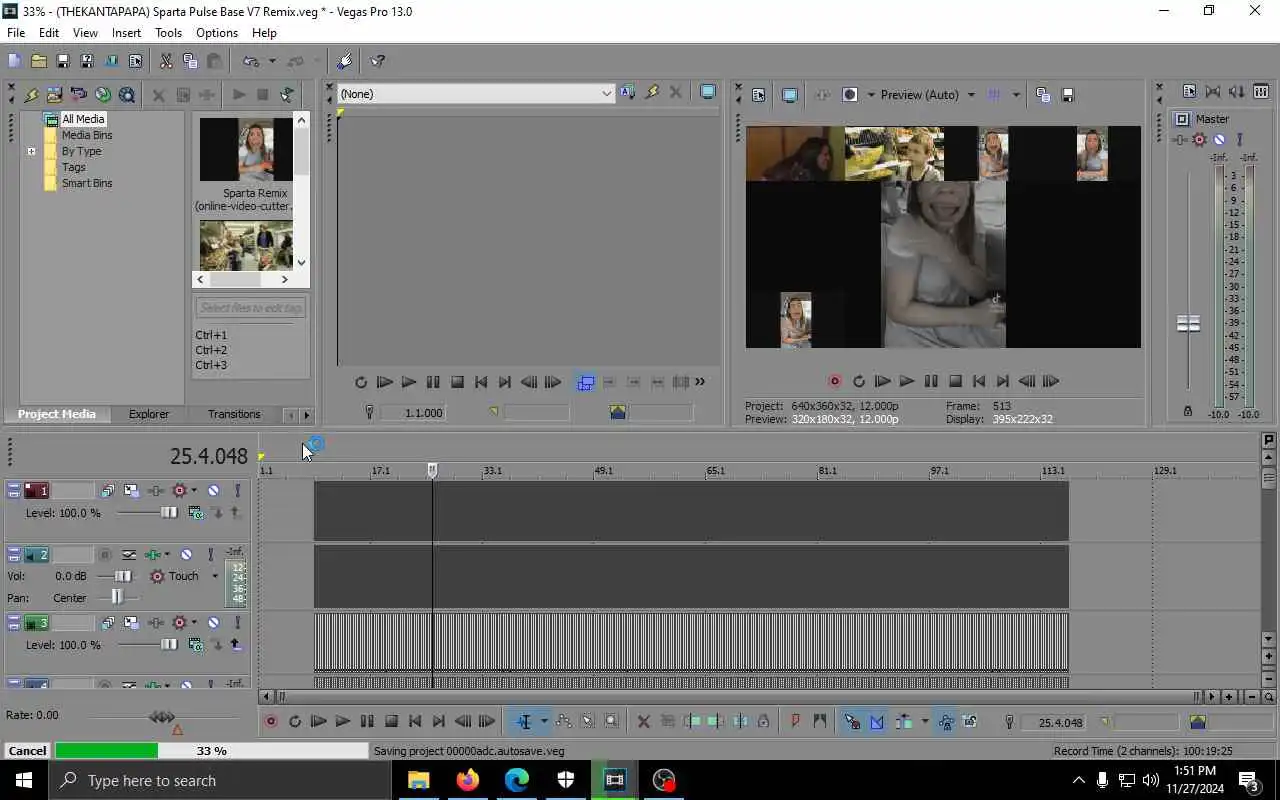Click the timeline Record button
This screenshot has width=1280, height=800.
click(x=271, y=721)
